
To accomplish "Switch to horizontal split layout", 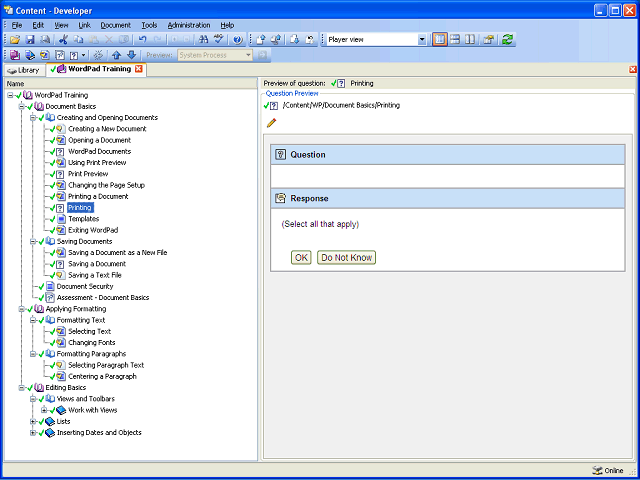I will tap(455, 40).
